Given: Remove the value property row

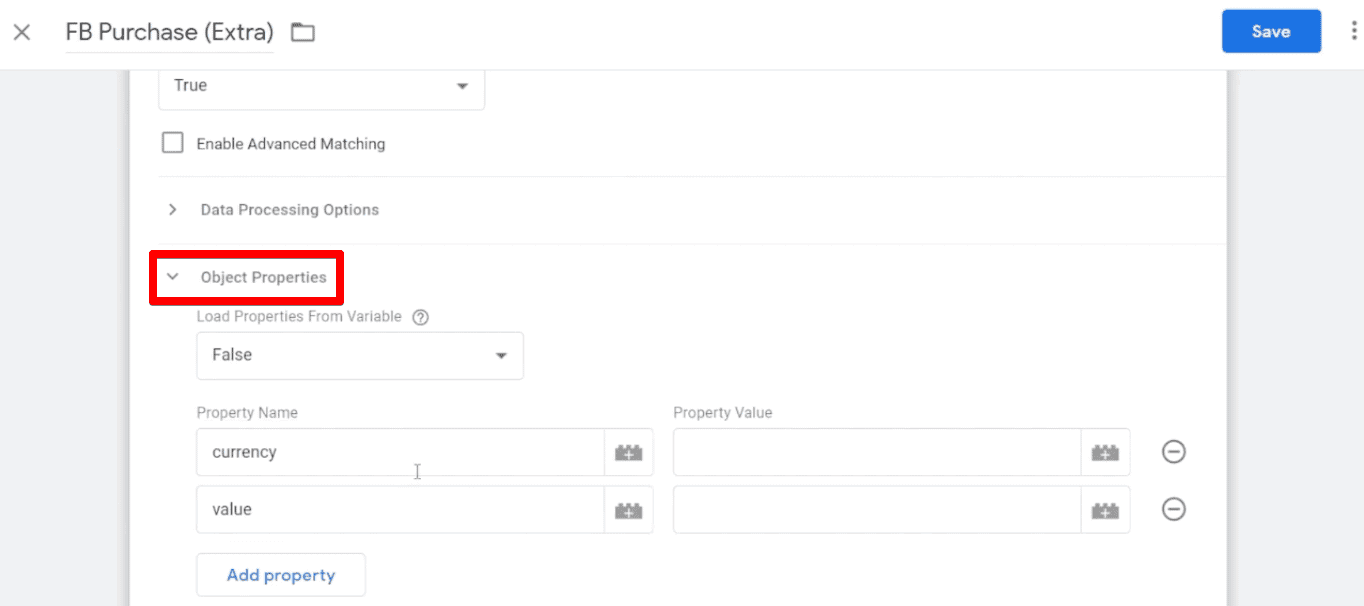Looking at the screenshot, I should pyautogui.click(x=1173, y=509).
